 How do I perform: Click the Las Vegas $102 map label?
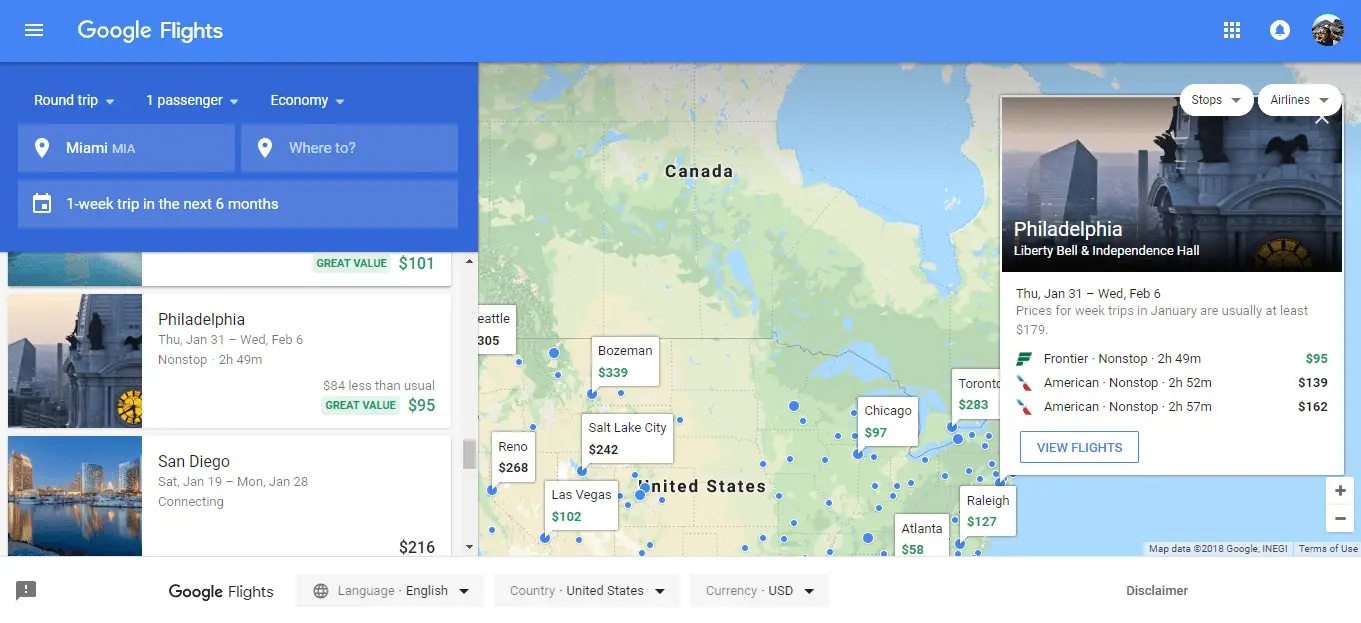(x=581, y=505)
